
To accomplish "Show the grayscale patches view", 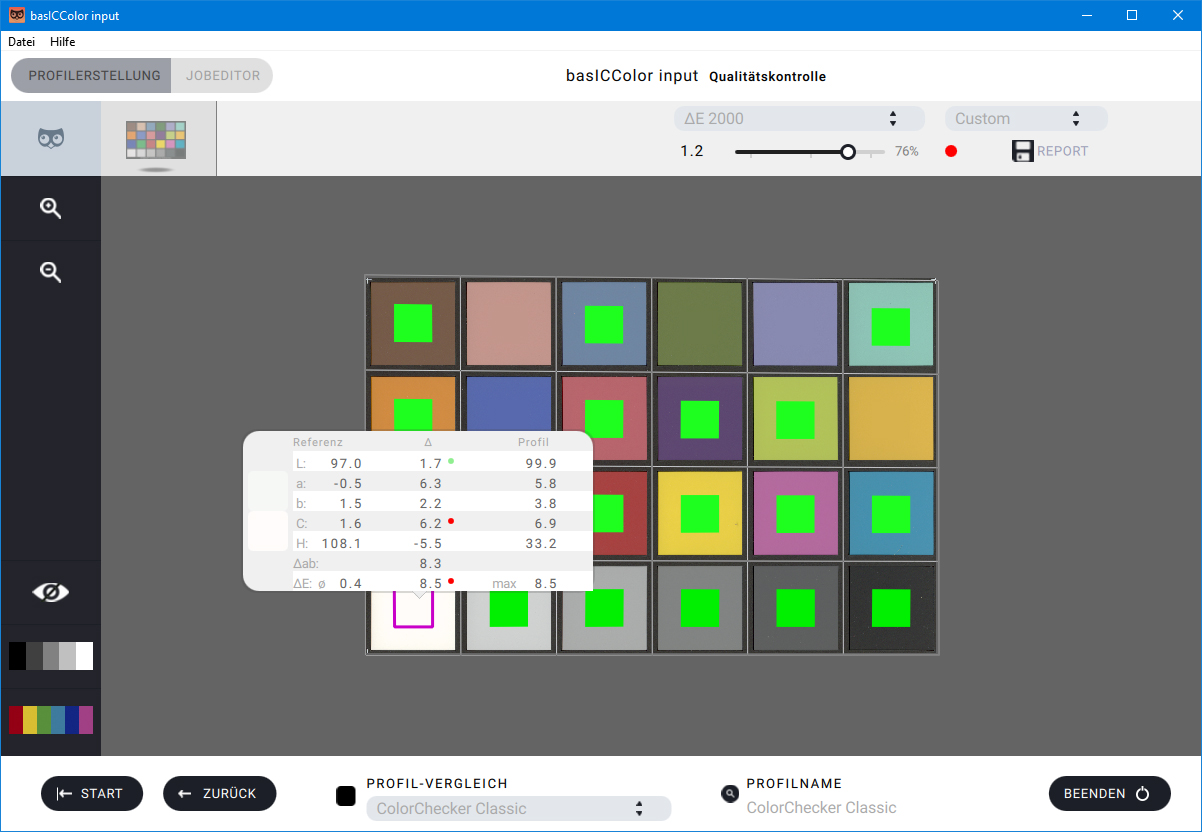I will coord(51,656).
